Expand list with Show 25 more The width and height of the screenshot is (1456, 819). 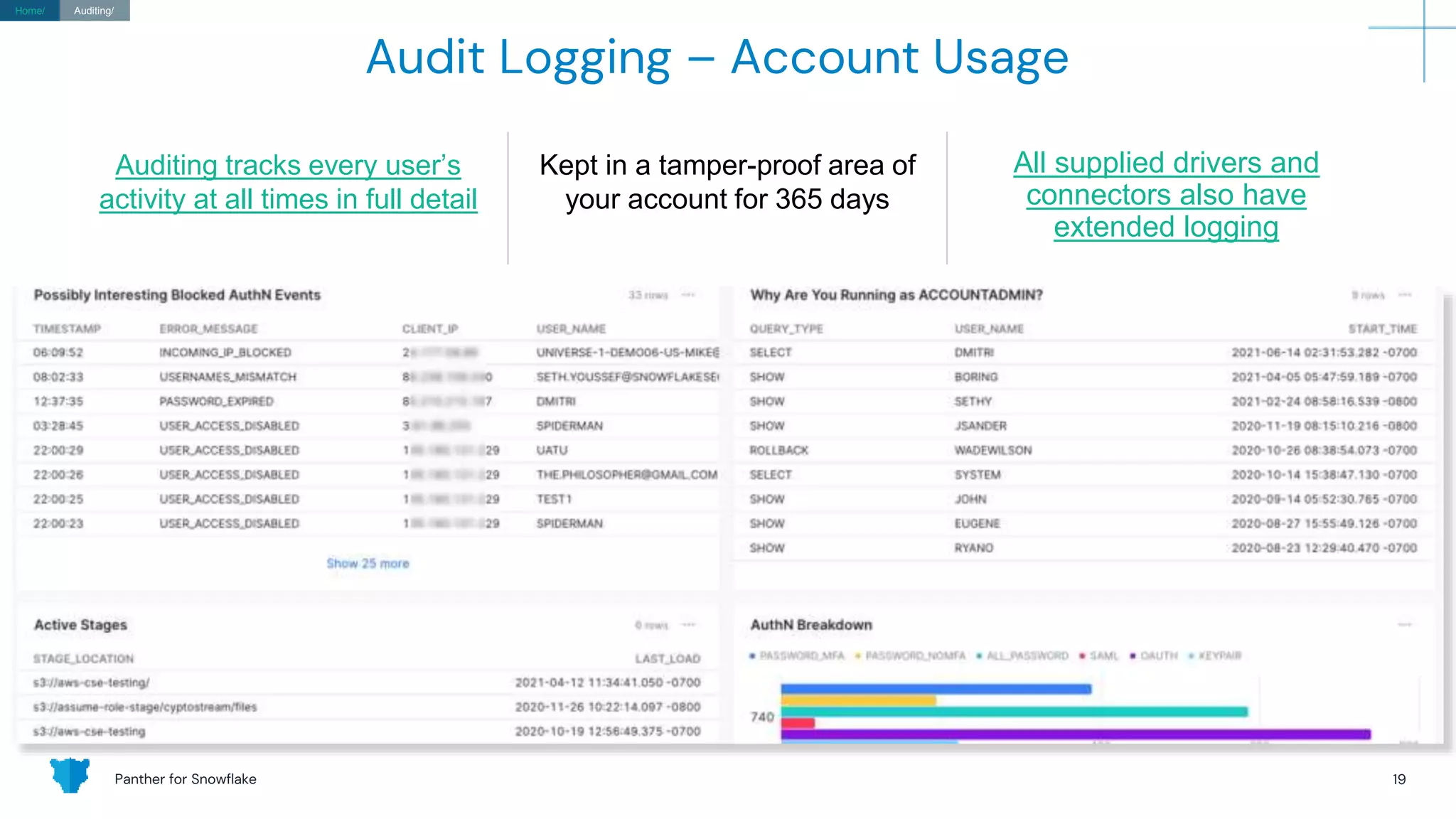(x=368, y=563)
